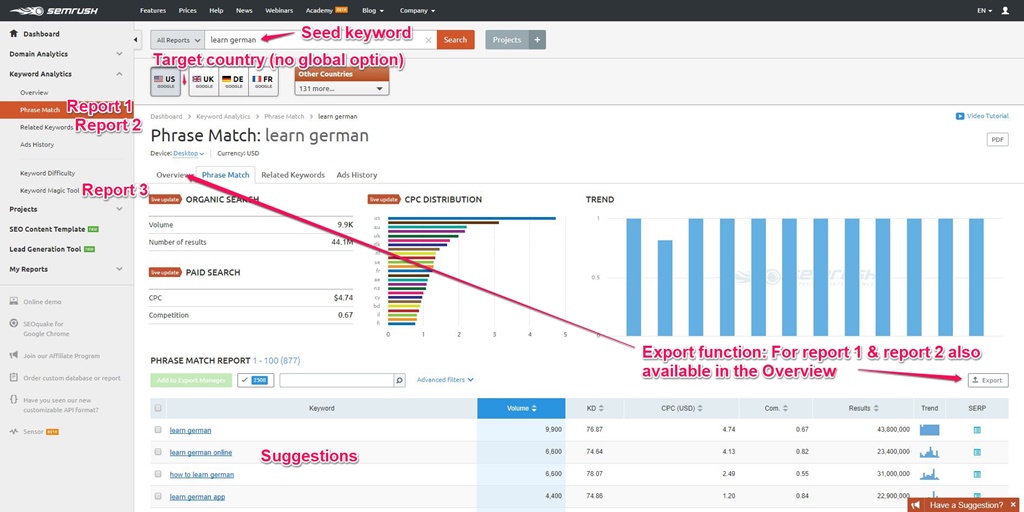The image size is (1024, 512).
Task: View trend chart for learn german row
Action: pyautogui.click(x=929, y=430)
